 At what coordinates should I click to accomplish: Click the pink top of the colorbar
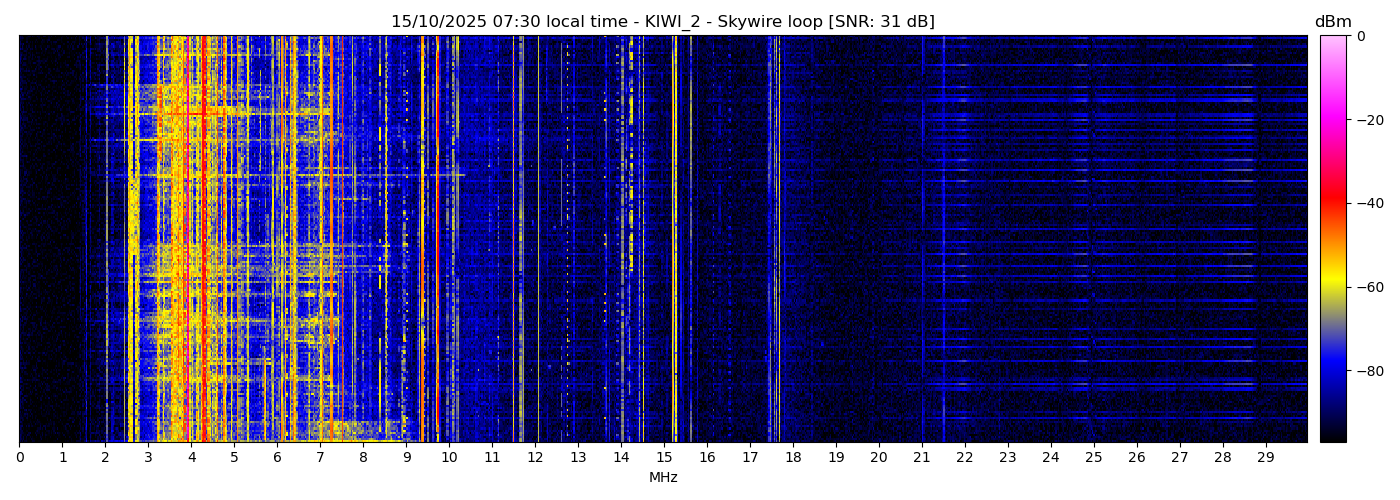tap(1333, 42)
